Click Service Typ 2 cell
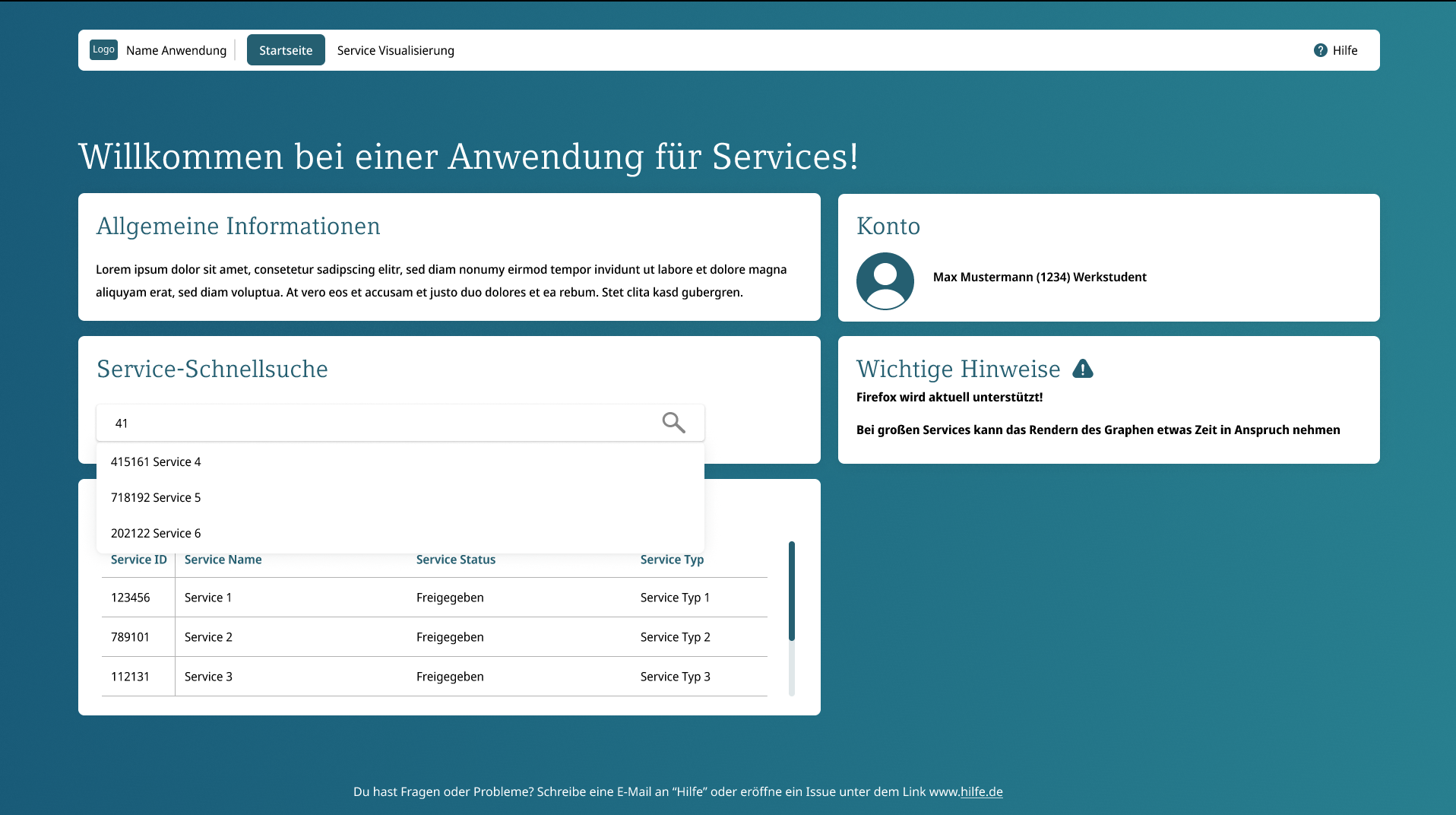The width and height of the screenshot is (1456, 815). click(675, 637)
